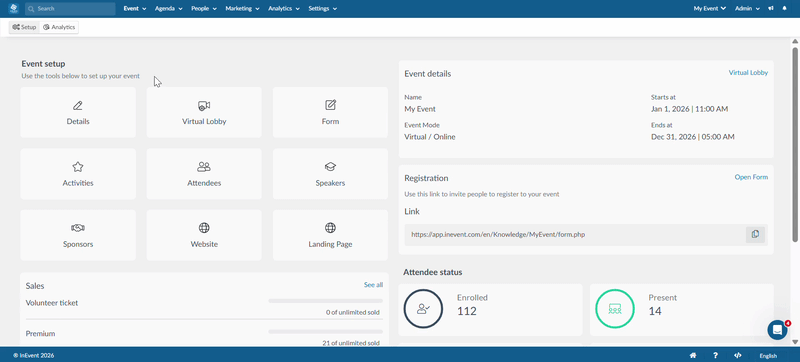The height and width of the screenshot is (362, 800).
Task: Open the Form setup tile
Action: point(330,112)
